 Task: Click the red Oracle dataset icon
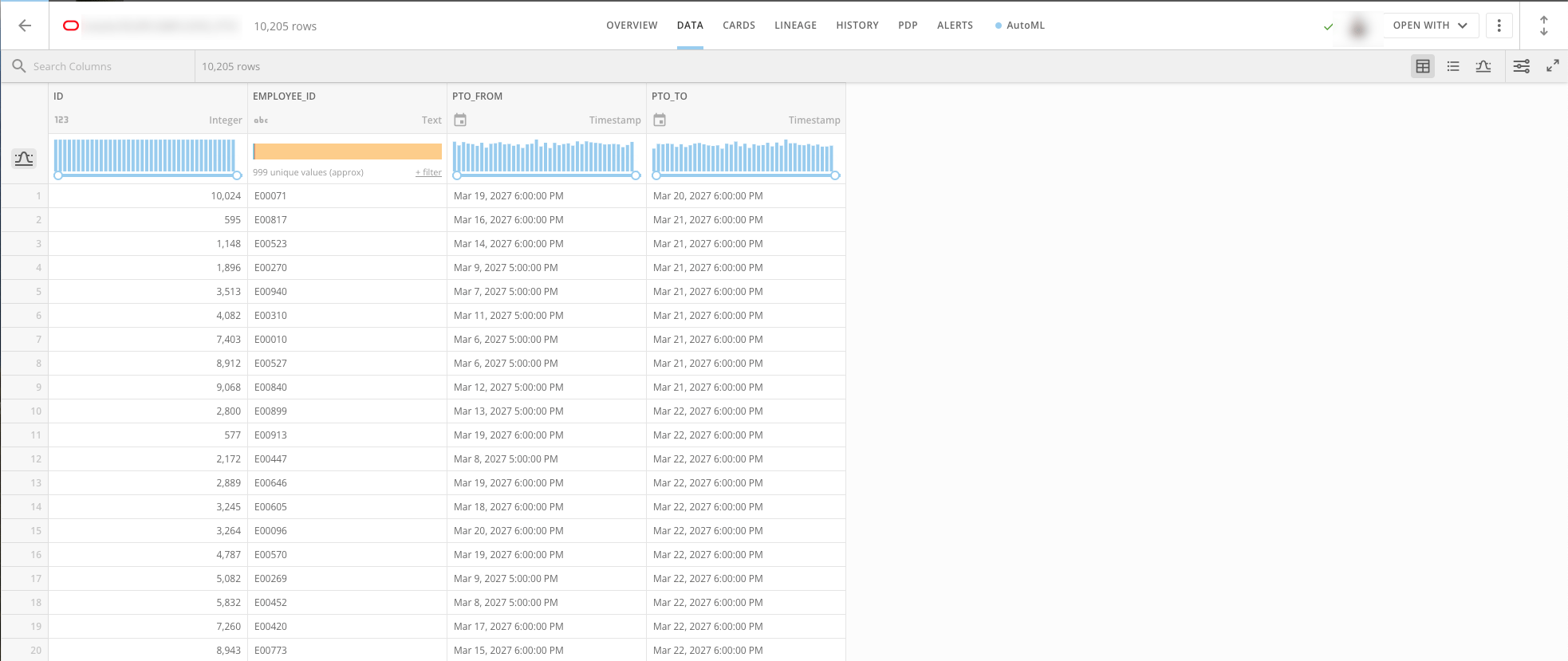[71, 26]
